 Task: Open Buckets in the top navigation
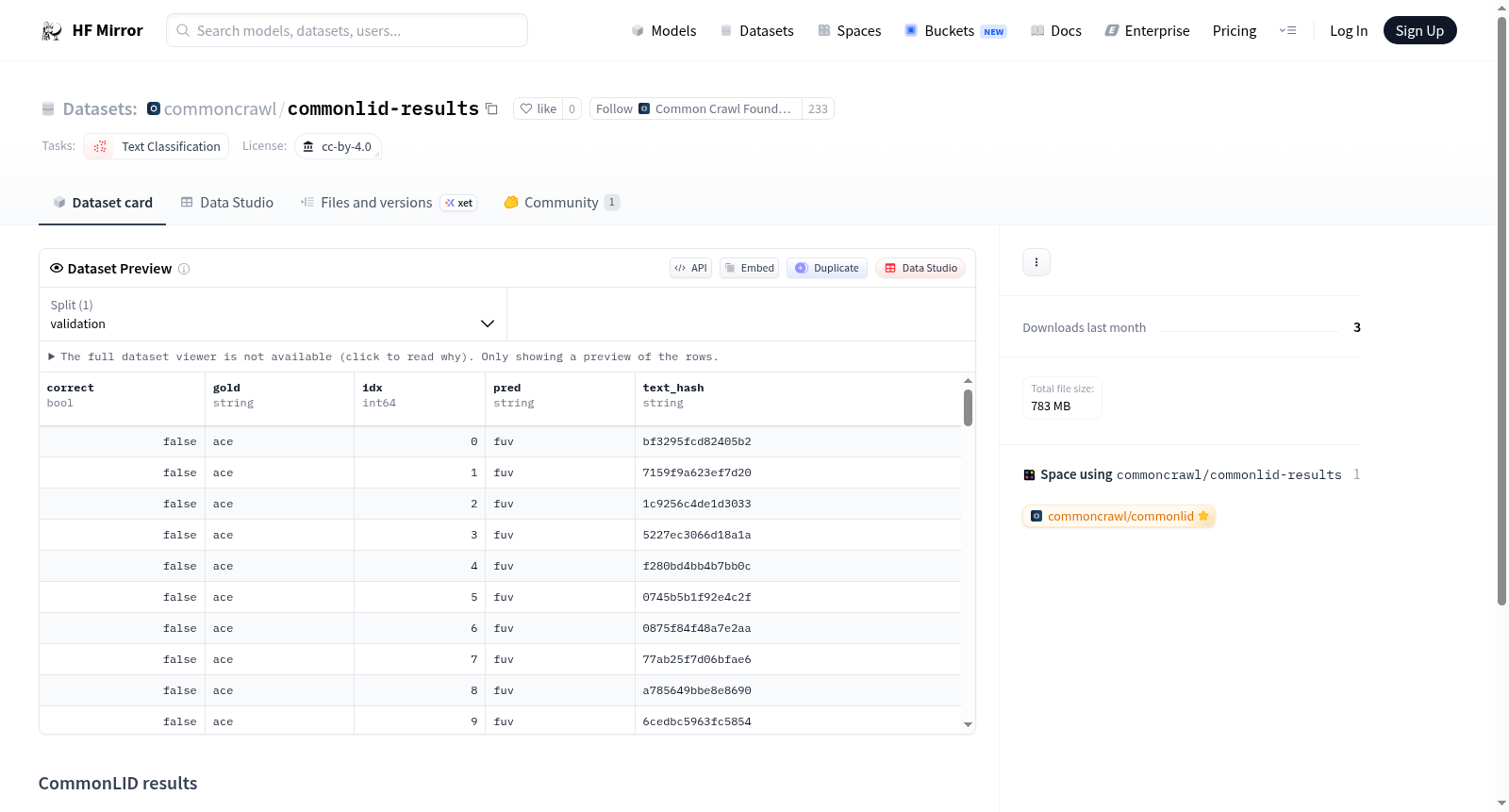(x=955, y=31)
